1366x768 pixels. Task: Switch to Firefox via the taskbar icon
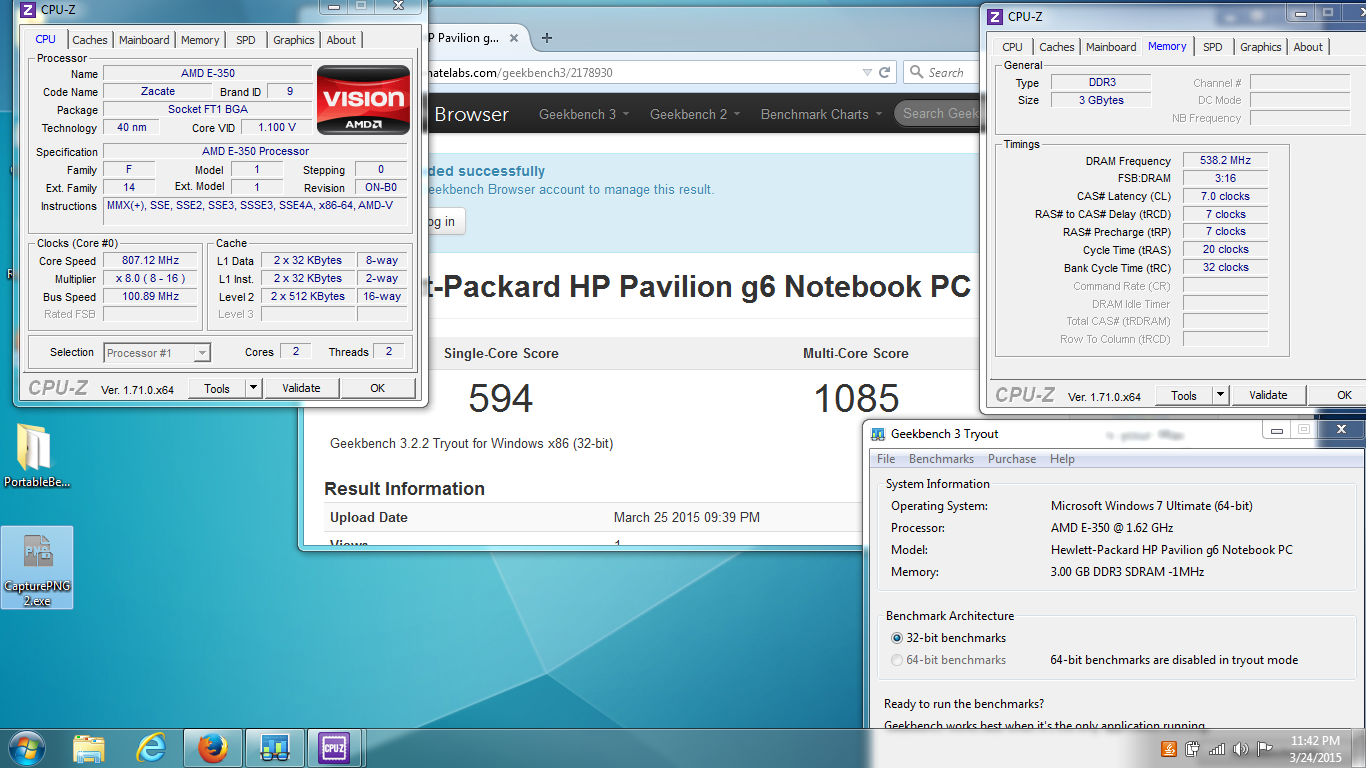(212, 748)
